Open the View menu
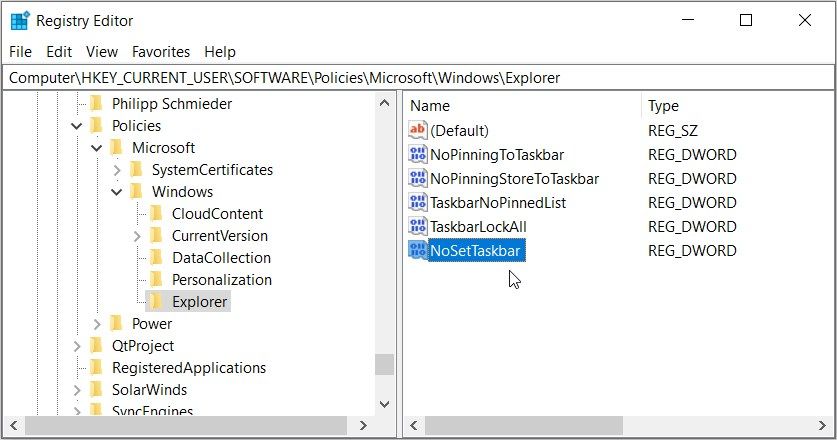The image size is (837, 440). tap(101, 52)
